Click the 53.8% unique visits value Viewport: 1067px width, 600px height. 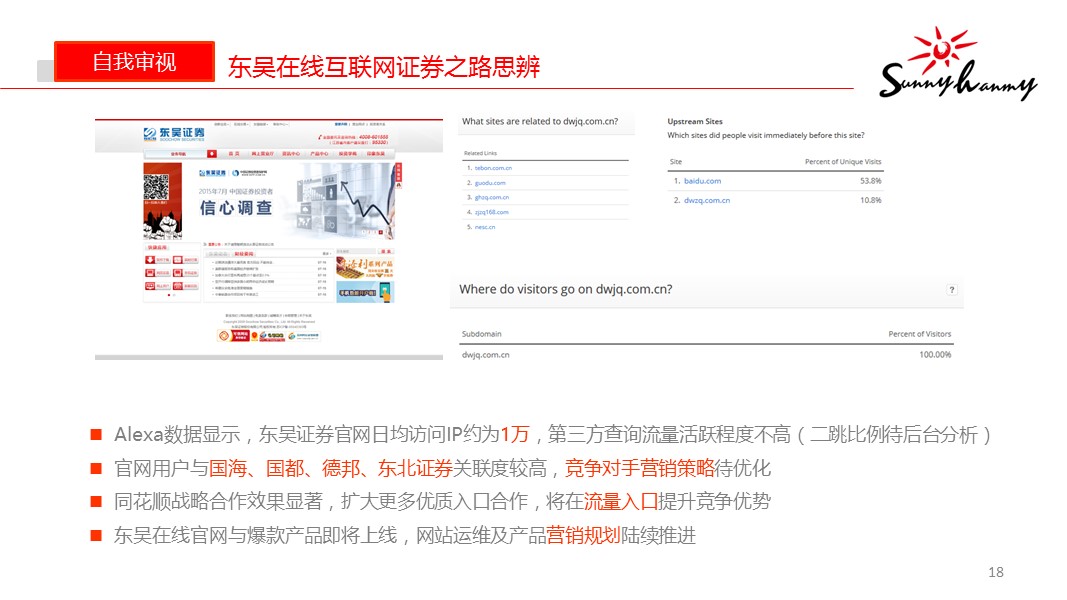[x=870, y=181]
